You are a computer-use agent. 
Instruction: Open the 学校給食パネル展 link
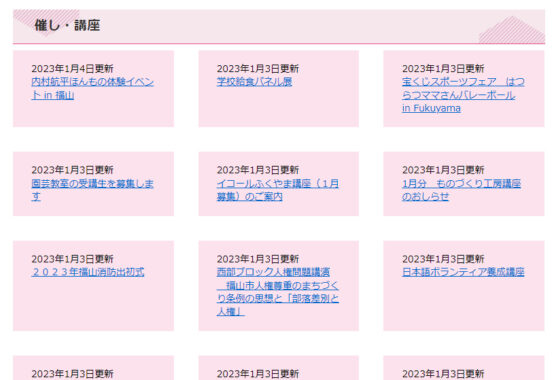254,82
